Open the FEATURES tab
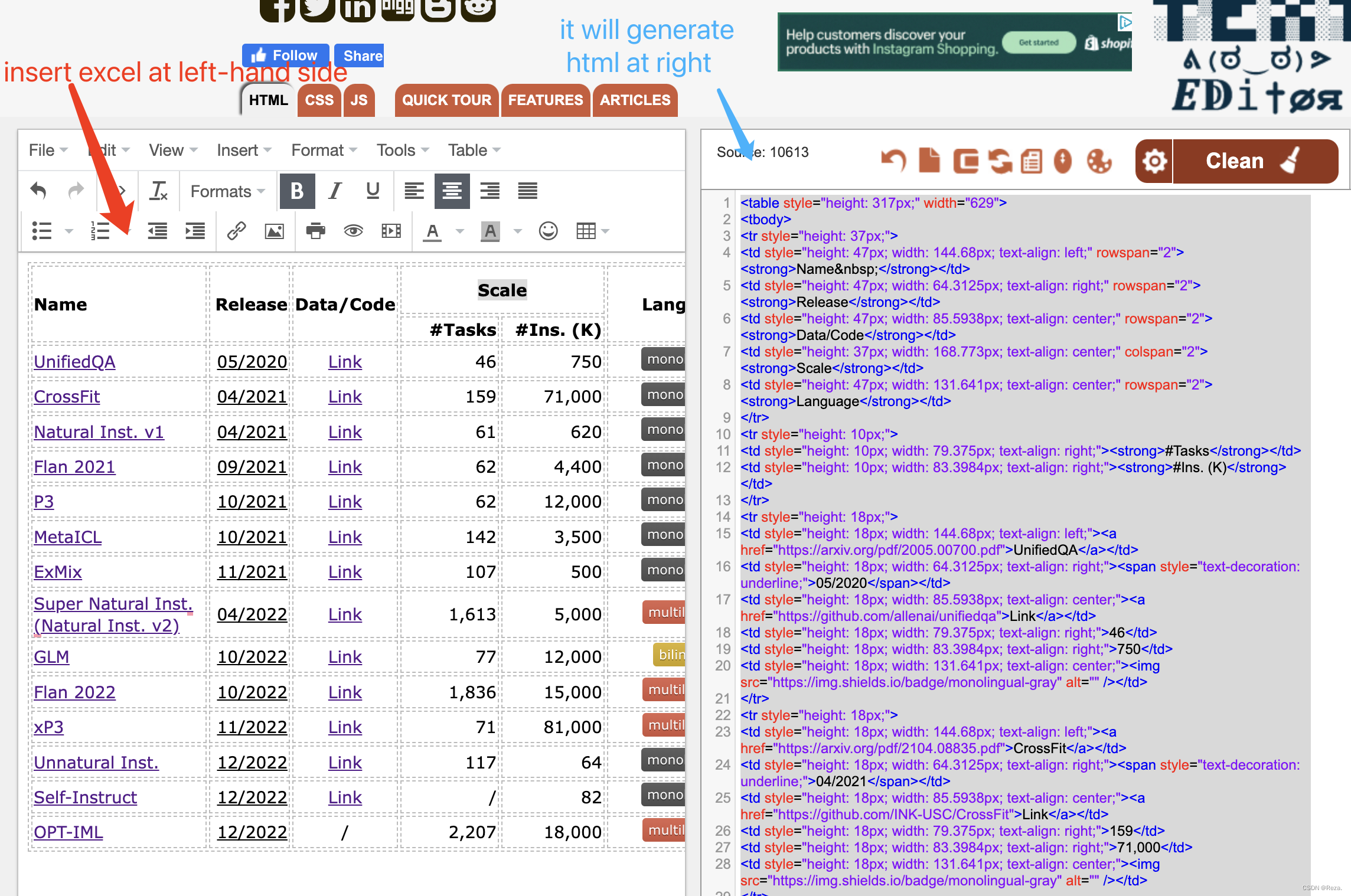This screenshot has width=1351, height=896. click(x=545, y=100)
